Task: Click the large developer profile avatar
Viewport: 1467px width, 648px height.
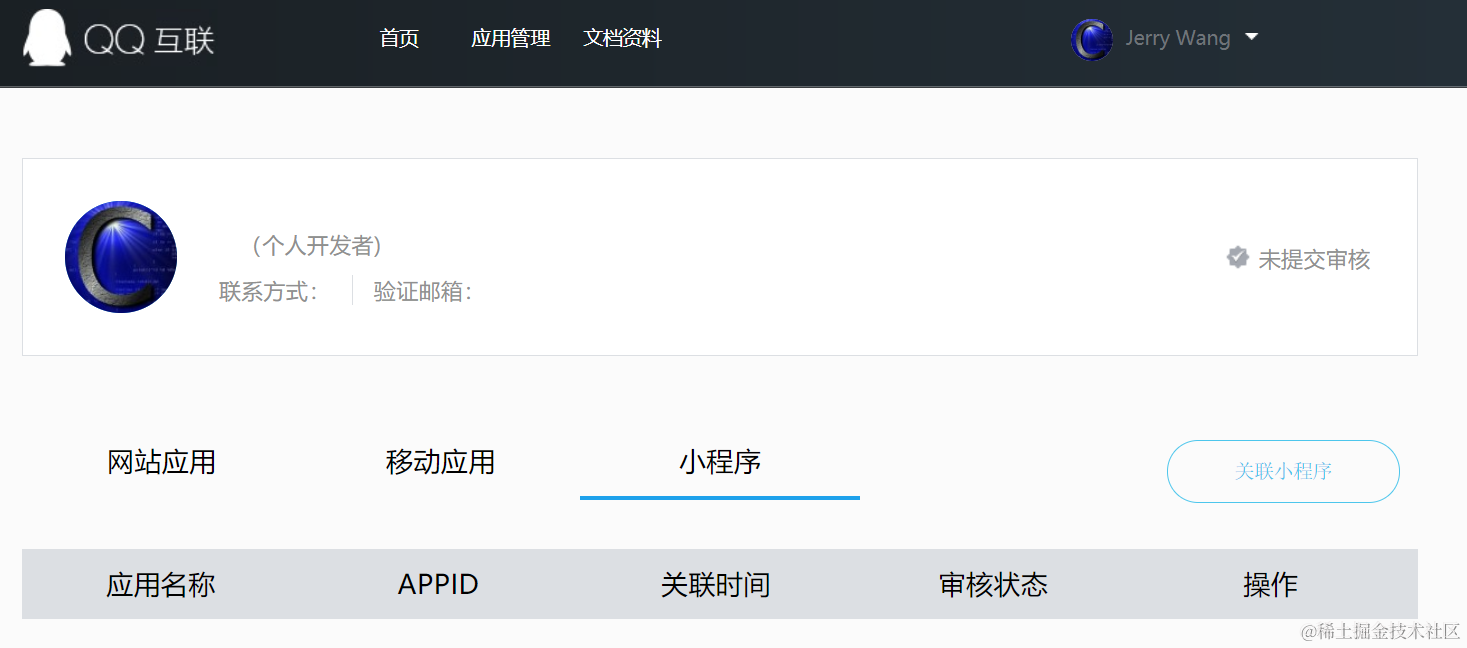Action: 121,257
